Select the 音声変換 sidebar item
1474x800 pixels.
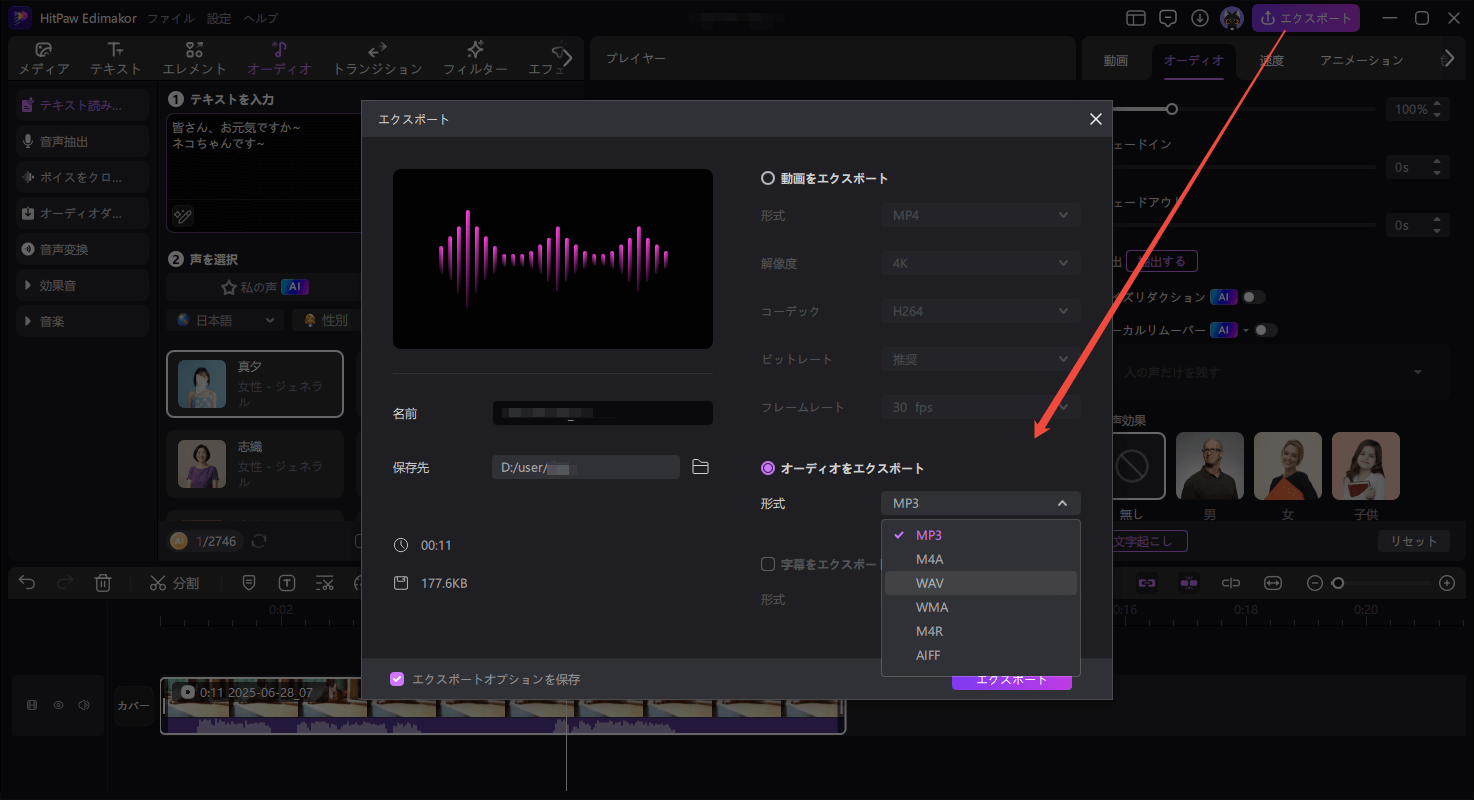pos(82,249)
